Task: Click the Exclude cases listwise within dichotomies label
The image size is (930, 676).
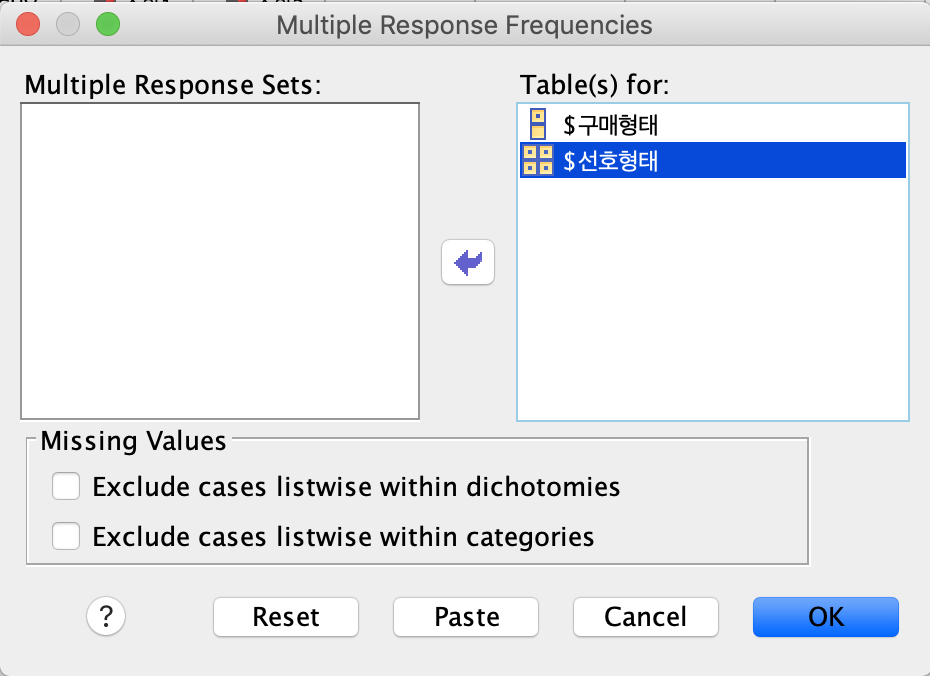Action: point(356,487)
